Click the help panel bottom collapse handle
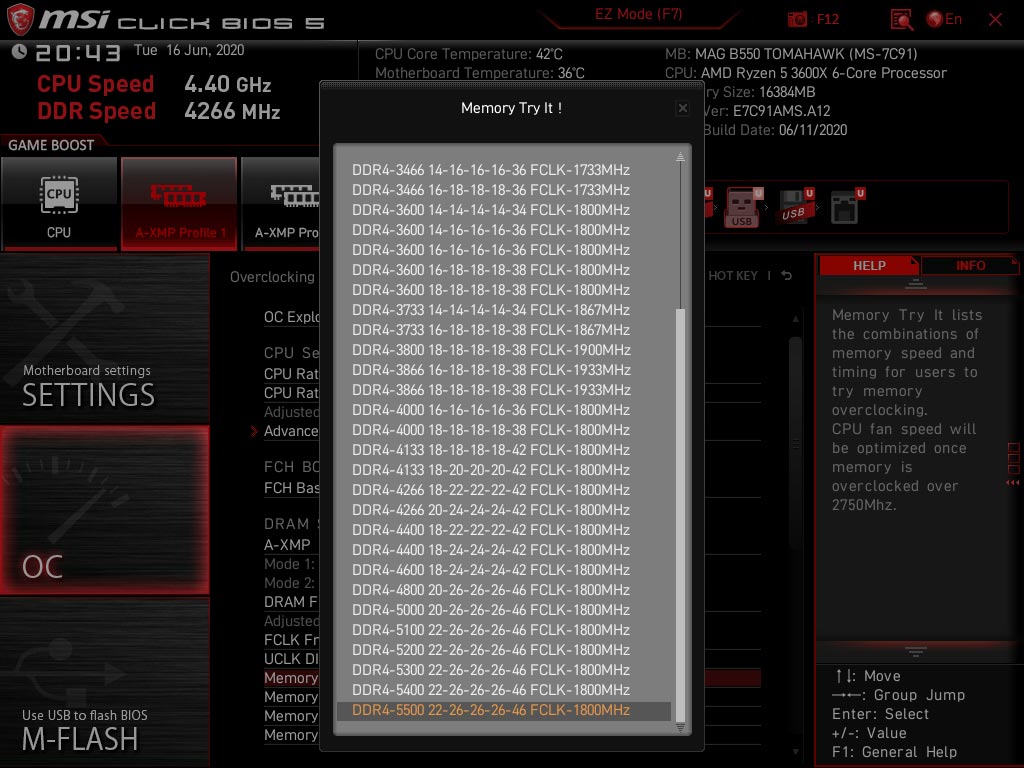The width and height of the screenshot is (1024, 768). (x=916, y=651)
